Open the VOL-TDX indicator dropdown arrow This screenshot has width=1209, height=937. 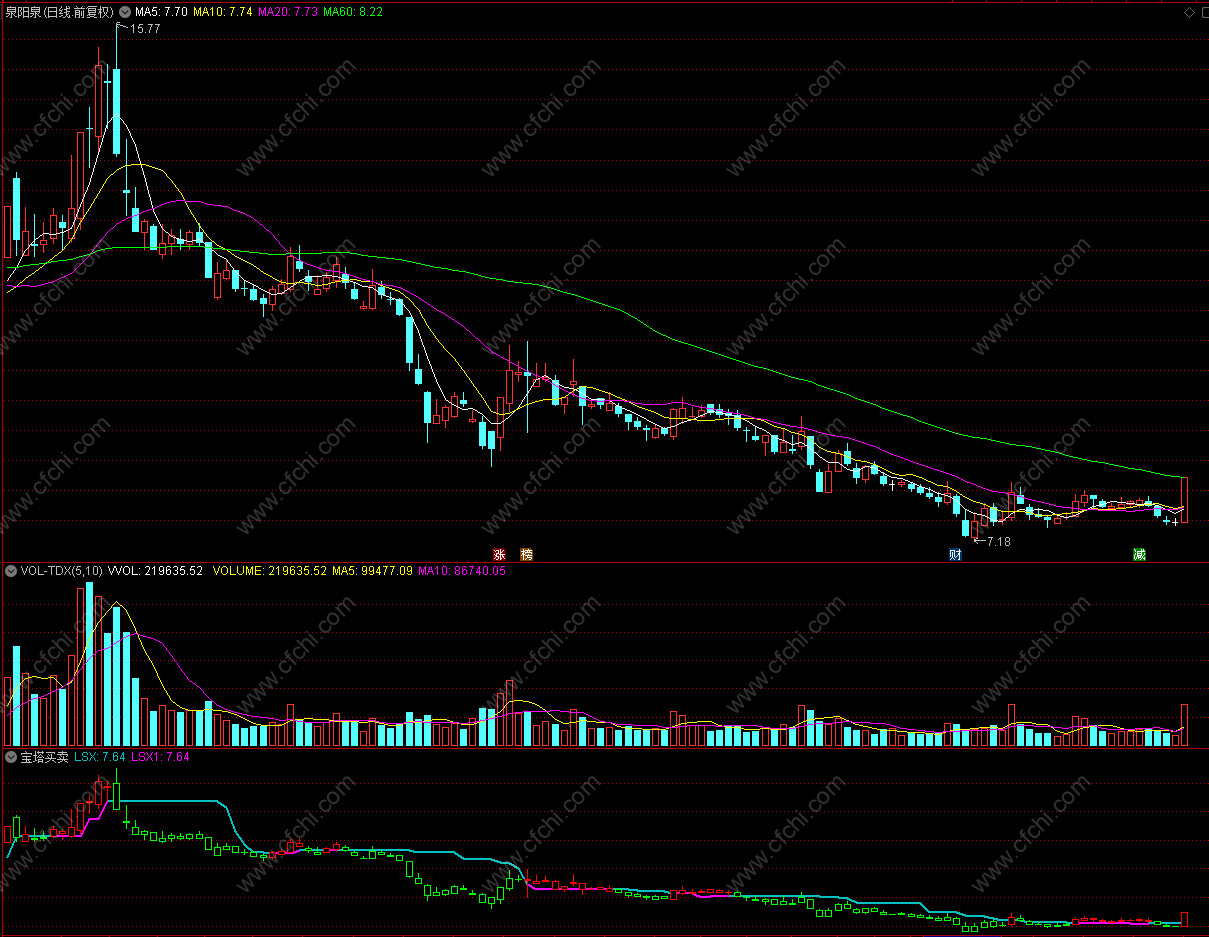pos(11,571)
